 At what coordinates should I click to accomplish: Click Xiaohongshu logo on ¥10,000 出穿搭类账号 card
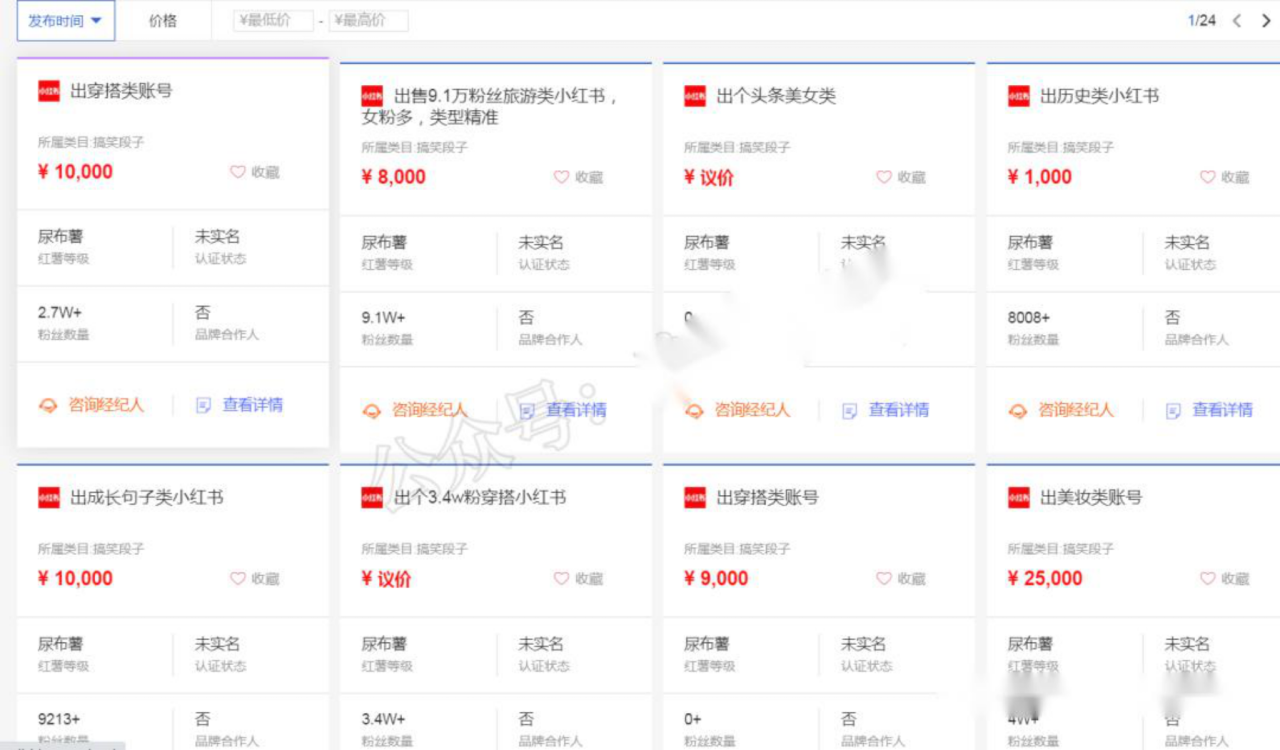pyautogui.click(x=49, y=91)
